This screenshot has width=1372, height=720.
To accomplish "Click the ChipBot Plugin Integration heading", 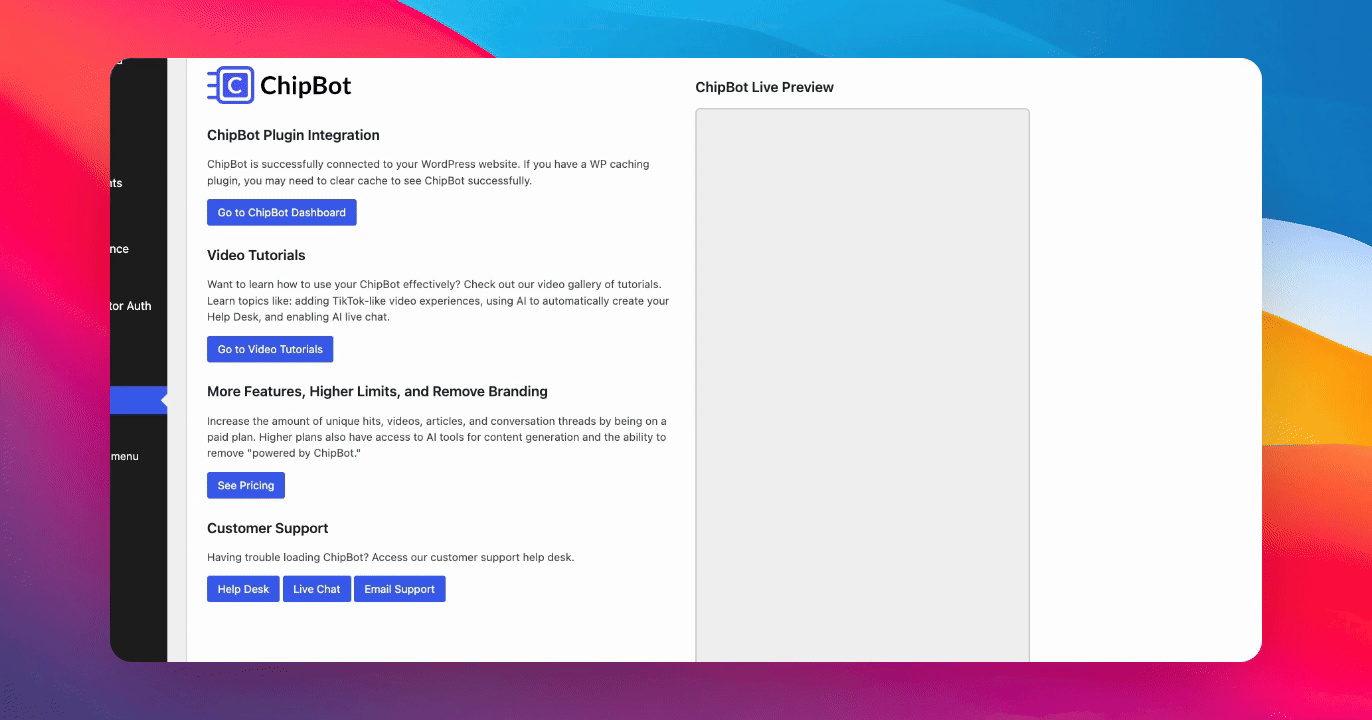I will click(x=293, y=135).
